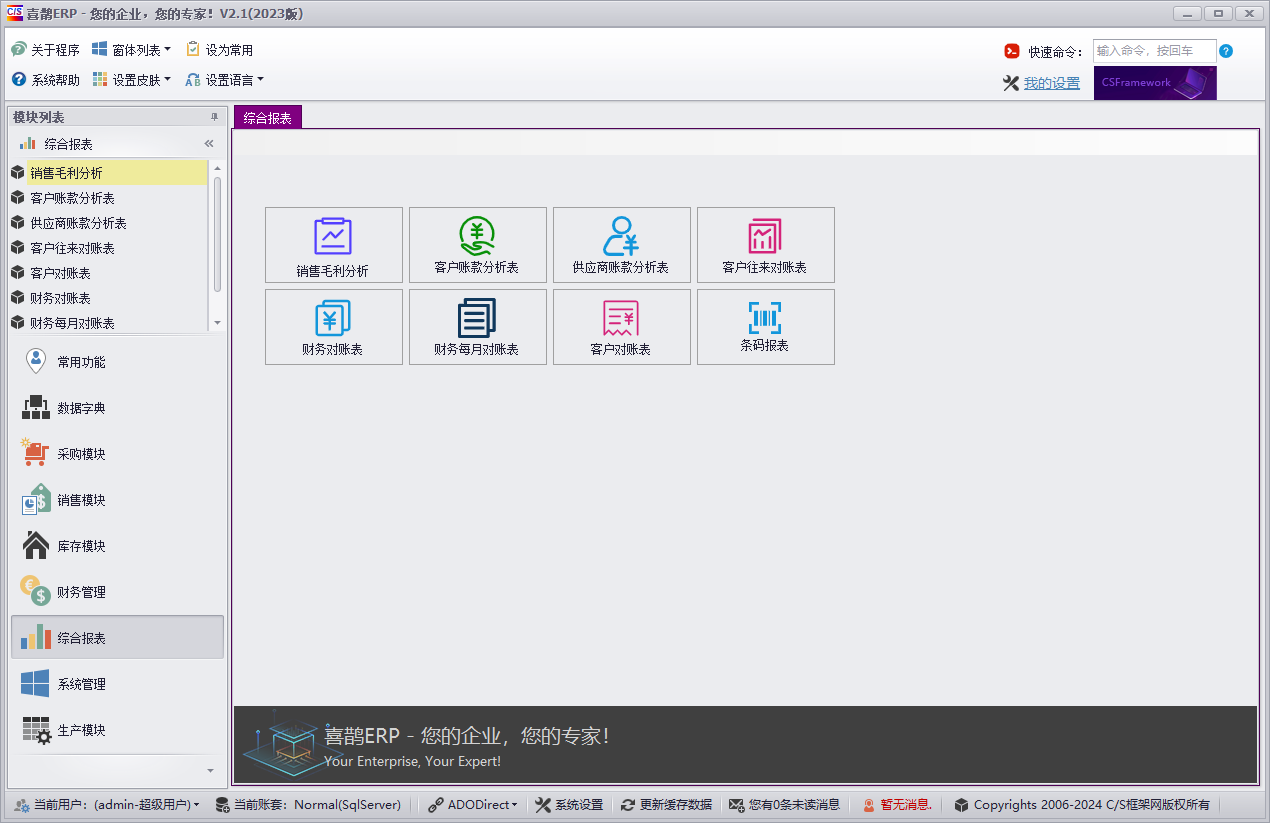
Task: Select 财务每月对账表 in module list
Action: point(108,323)
